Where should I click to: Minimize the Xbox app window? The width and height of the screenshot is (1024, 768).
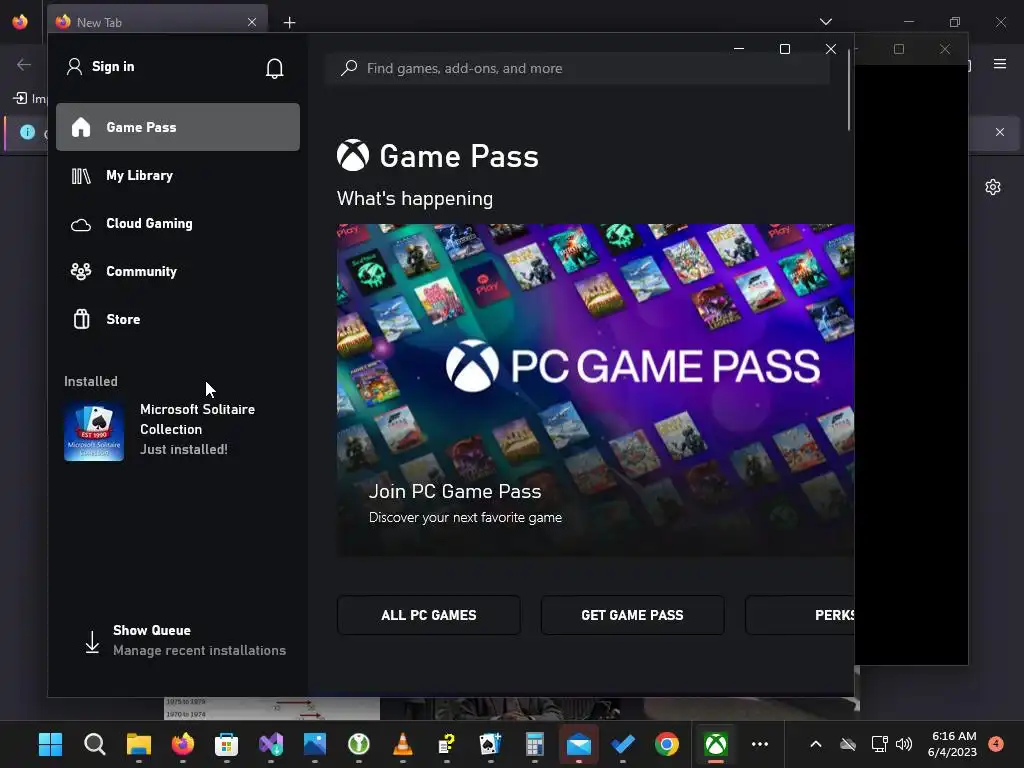(x=739, y=49)
